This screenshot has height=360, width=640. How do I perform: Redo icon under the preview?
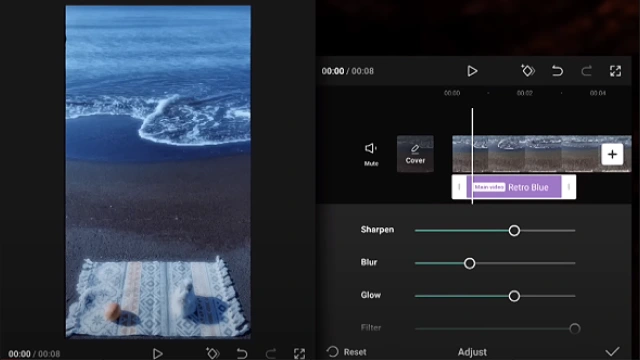point(271,353)
